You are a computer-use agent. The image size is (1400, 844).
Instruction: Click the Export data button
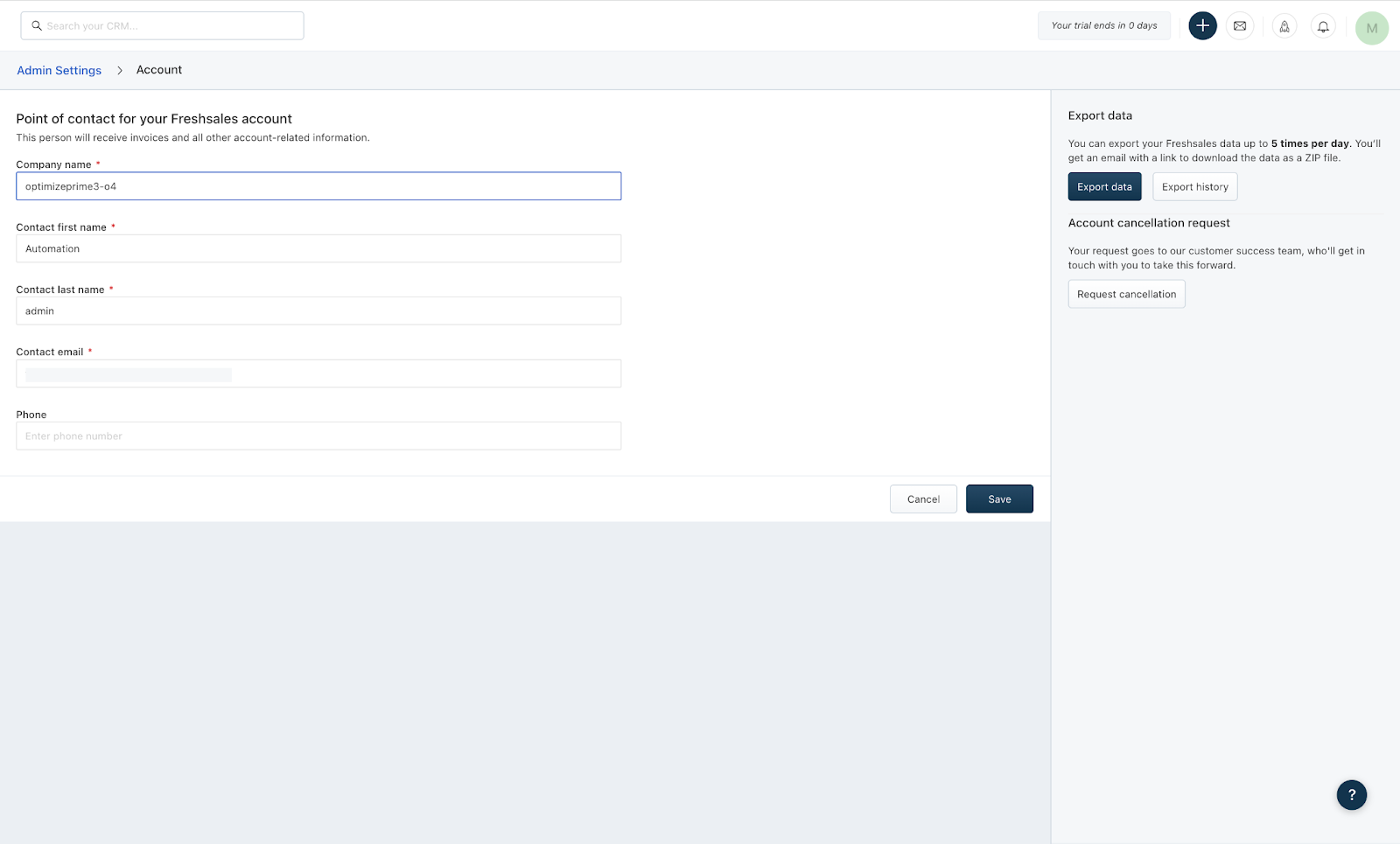point(1104,187)
